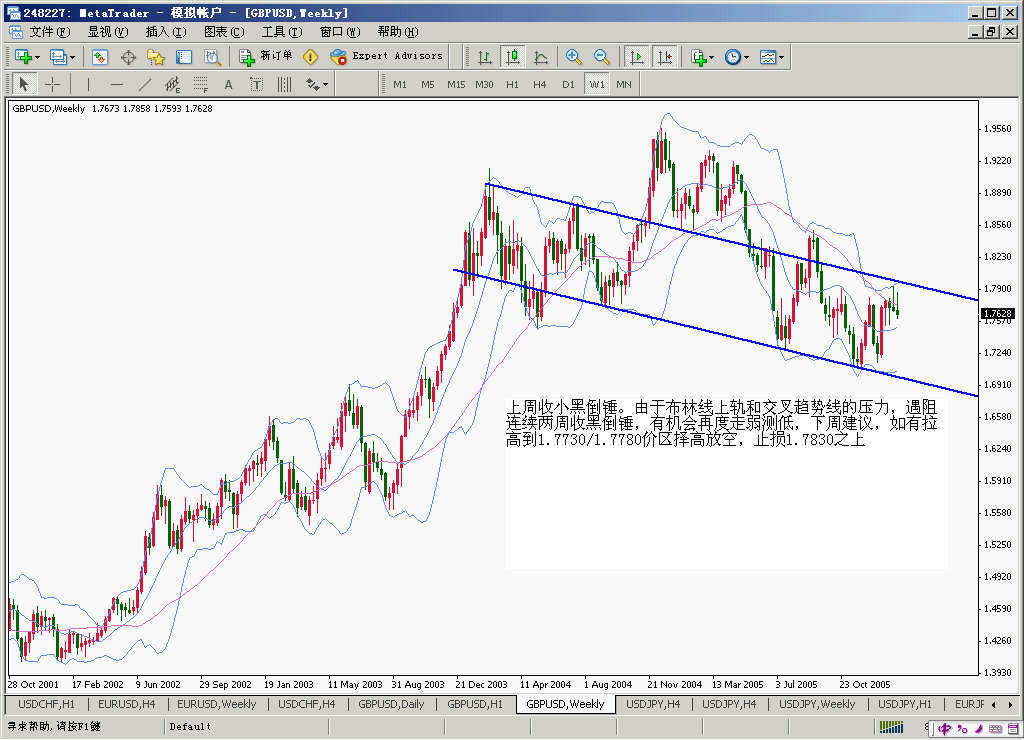1024x740 pixels.
Task: Select the Fibonacci retracement tool
Action: pos(200,84)
